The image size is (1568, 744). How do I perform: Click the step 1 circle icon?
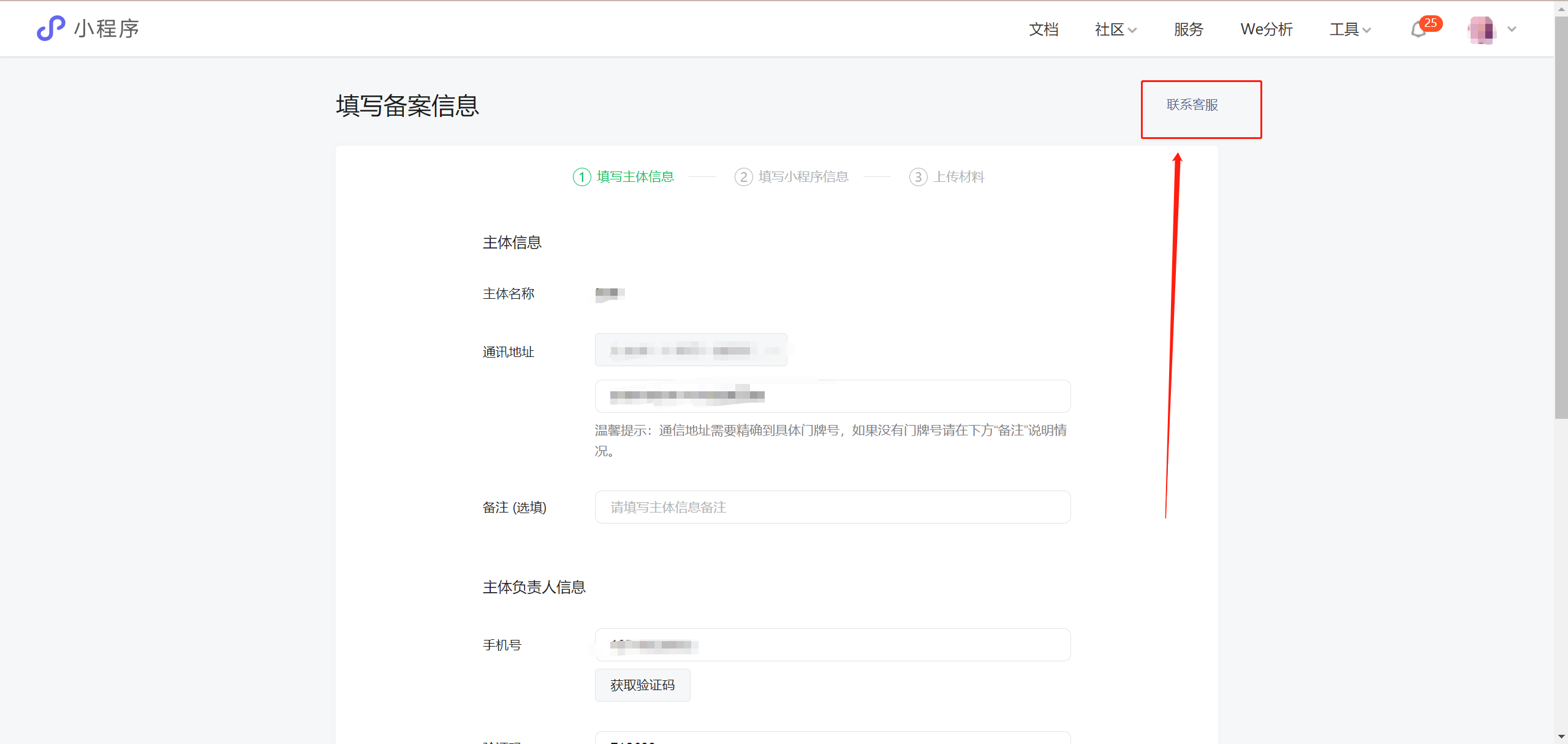[x=581, y=177]
